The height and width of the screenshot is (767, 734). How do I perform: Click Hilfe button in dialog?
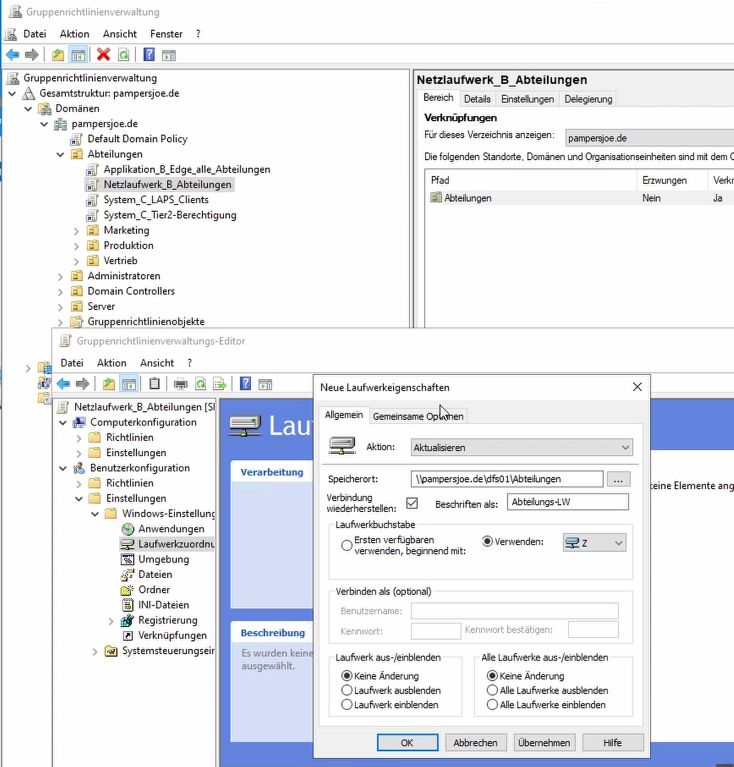[613, 743]
